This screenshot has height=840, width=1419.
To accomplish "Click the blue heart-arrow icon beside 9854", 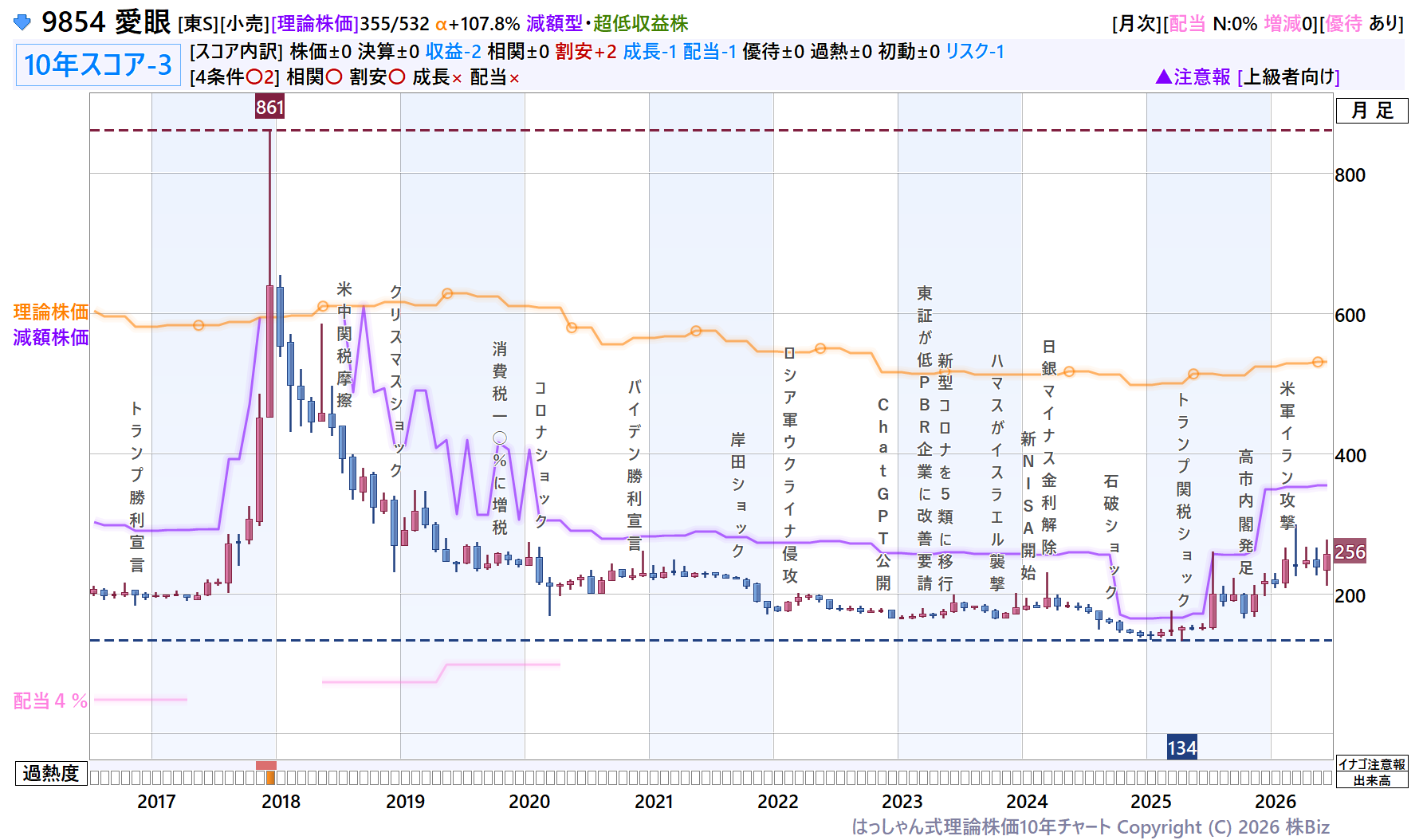I will [x=22, y=22].
